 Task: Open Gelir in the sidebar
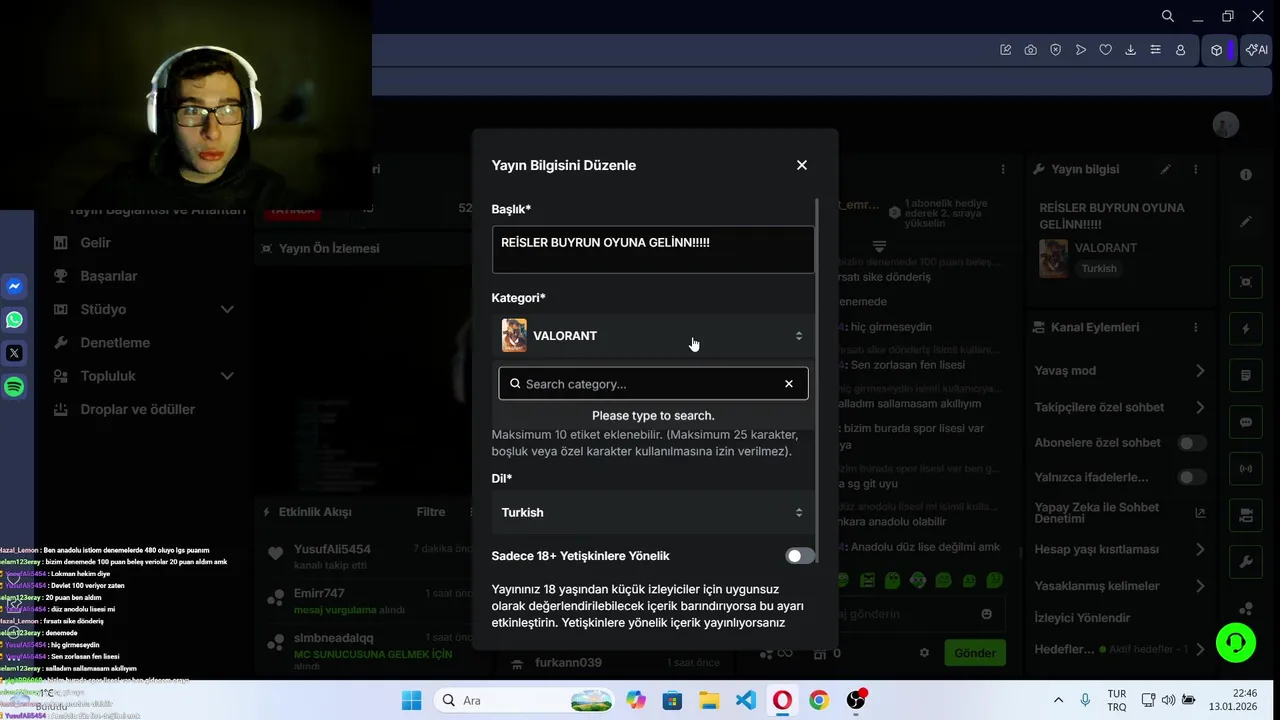pos(95,242)
